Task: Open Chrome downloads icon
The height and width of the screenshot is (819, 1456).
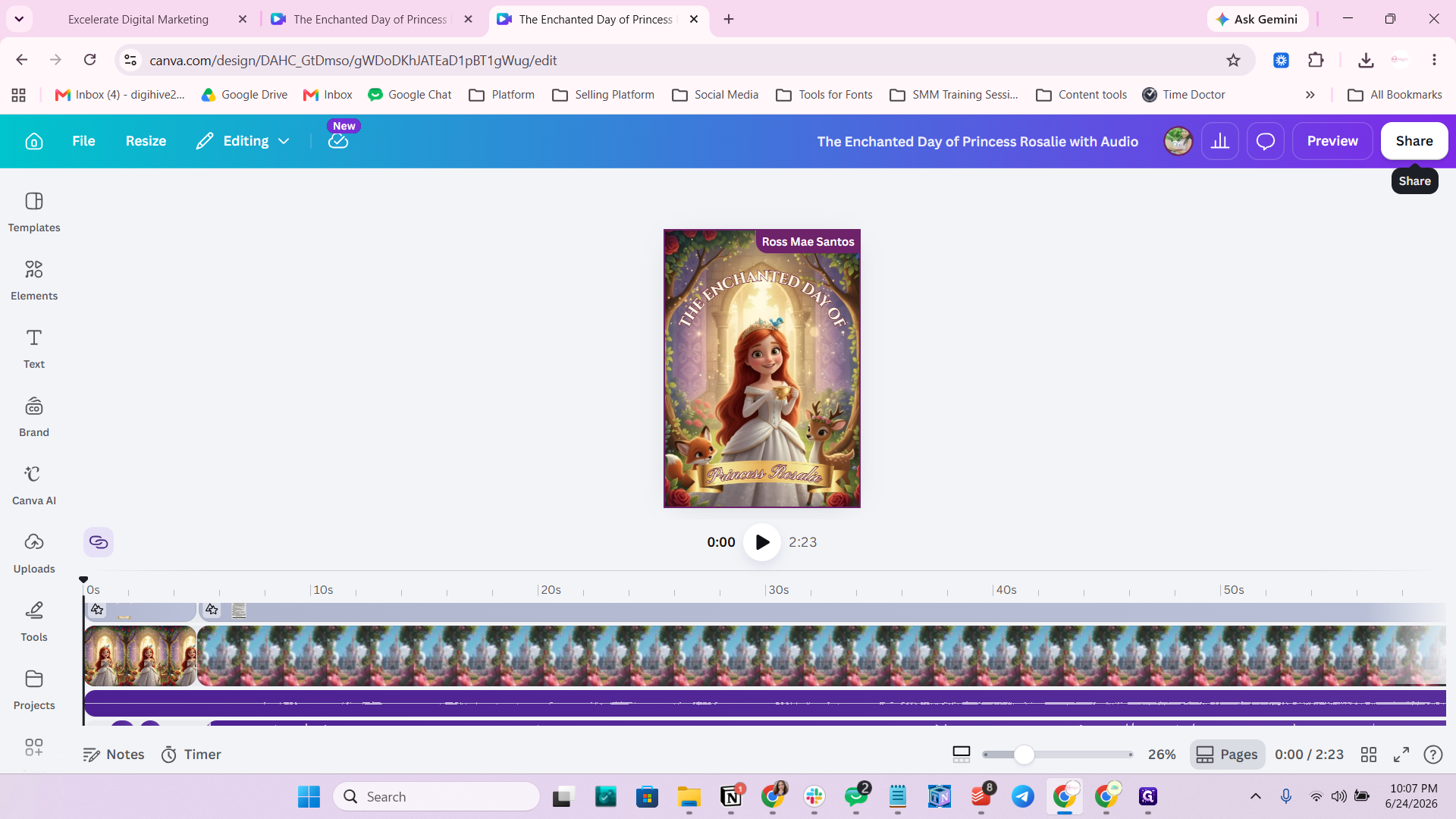Action: 1366,60
